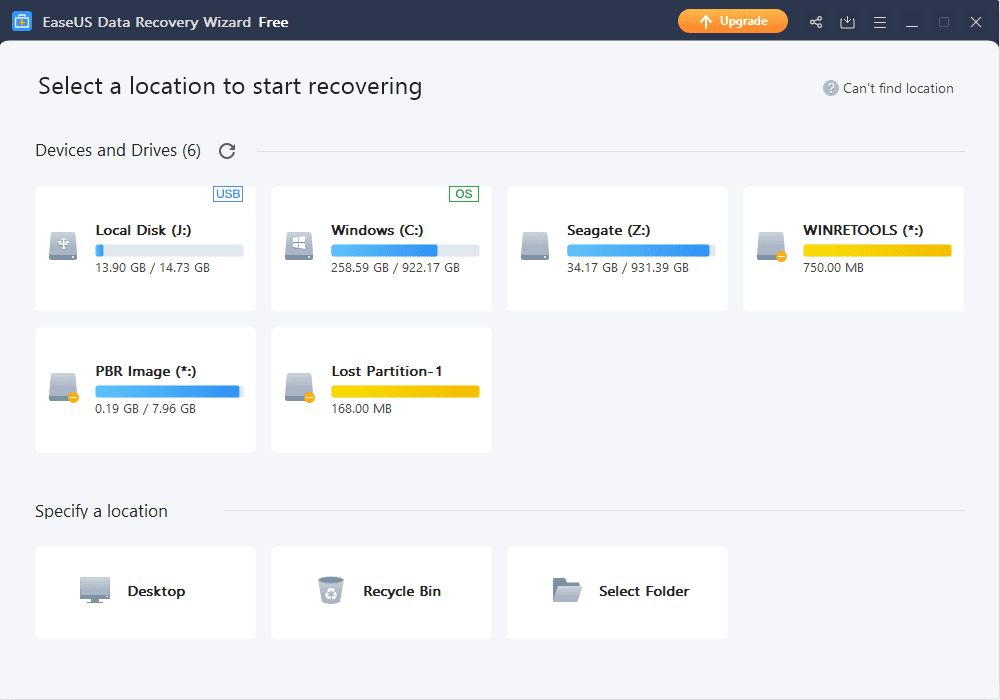Click the EaseUS logo icon top-left

(21, 21)
